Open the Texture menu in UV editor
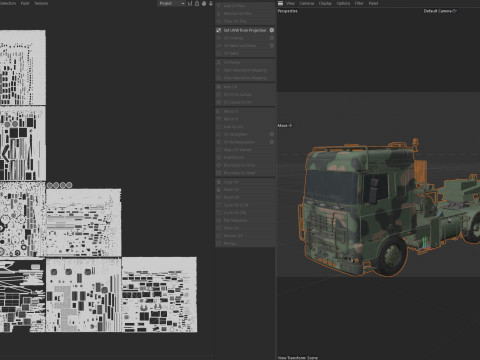Screen dimensions: 480x360 [x=41, y=3]
